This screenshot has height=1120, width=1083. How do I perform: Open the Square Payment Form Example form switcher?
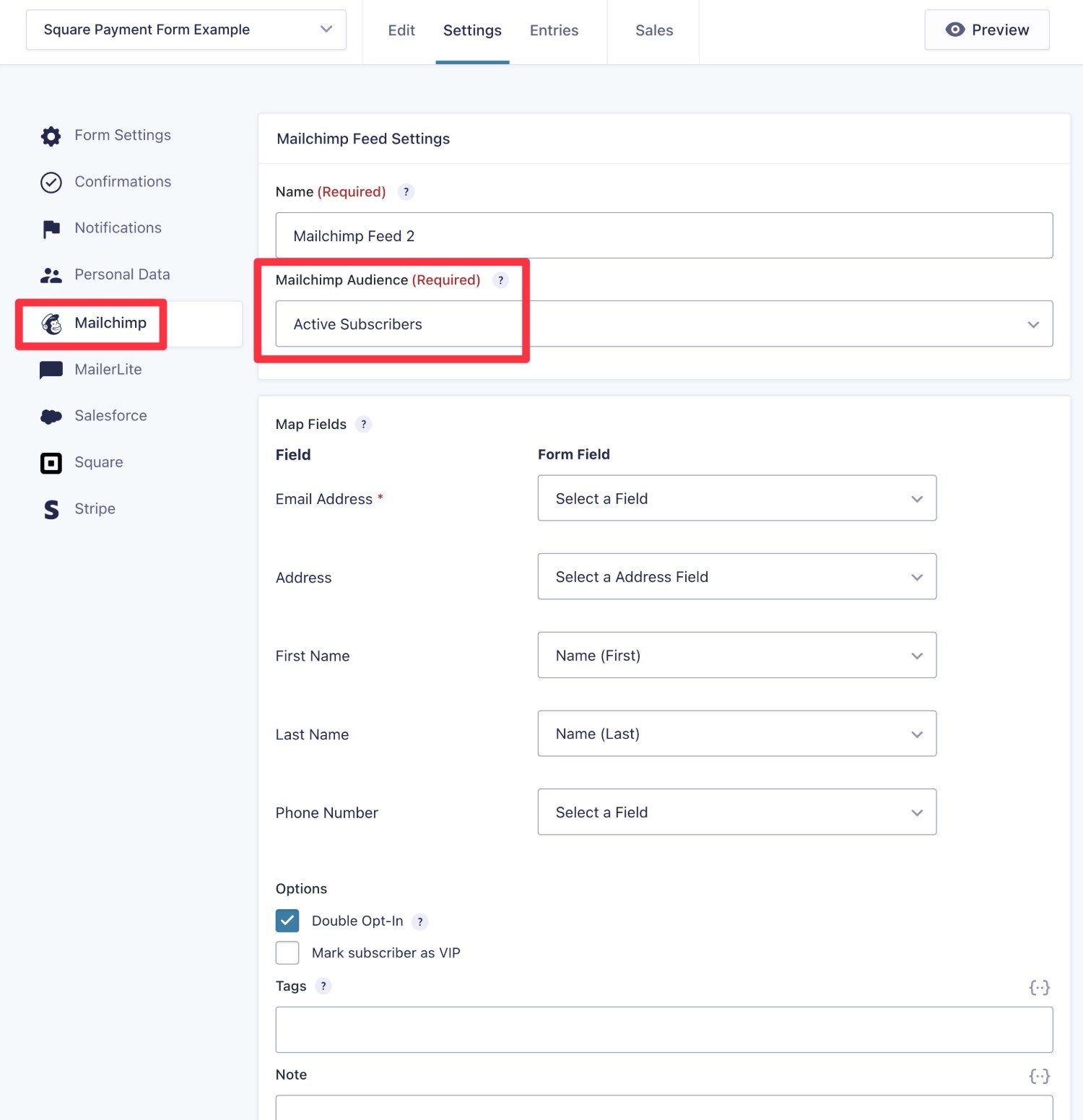click(x=186, y=30)
